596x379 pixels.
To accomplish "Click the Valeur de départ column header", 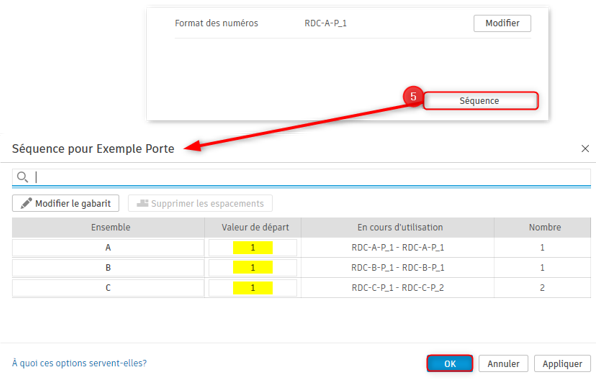I will (253, 227).
